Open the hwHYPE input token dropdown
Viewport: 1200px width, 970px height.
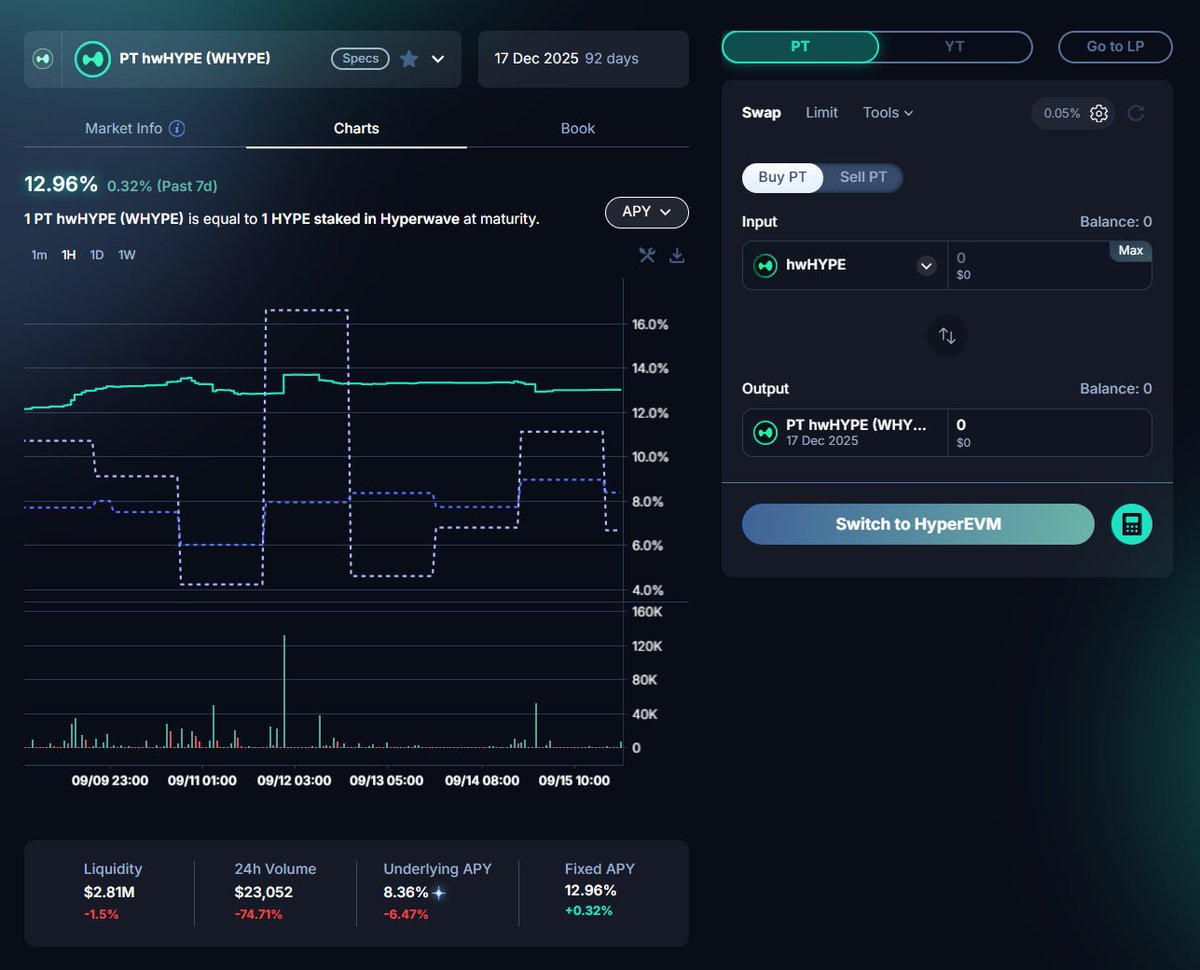tap(927, 265)
